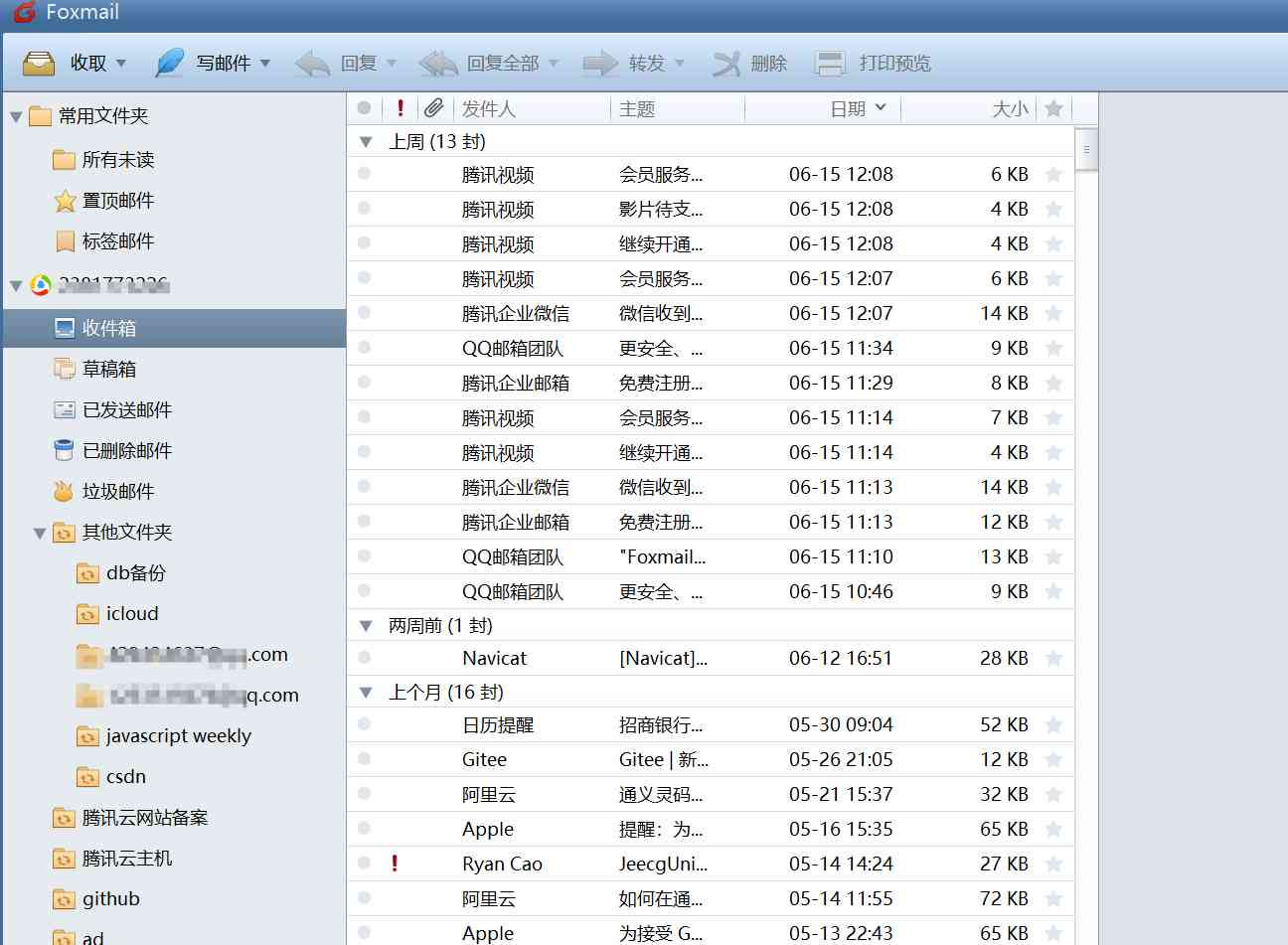1288x945 pixels.
Task: Sort by 发件人 column header
Action: pos(532,108)
